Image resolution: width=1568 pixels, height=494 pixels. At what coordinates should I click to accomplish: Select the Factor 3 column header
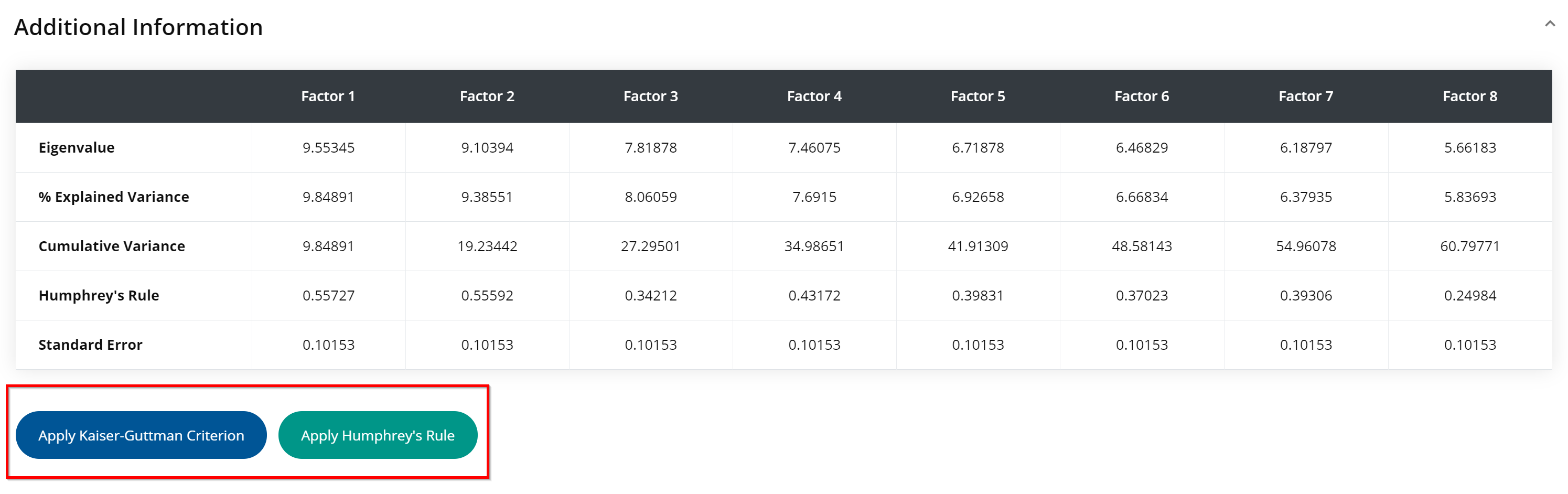[x=651, y=96]
